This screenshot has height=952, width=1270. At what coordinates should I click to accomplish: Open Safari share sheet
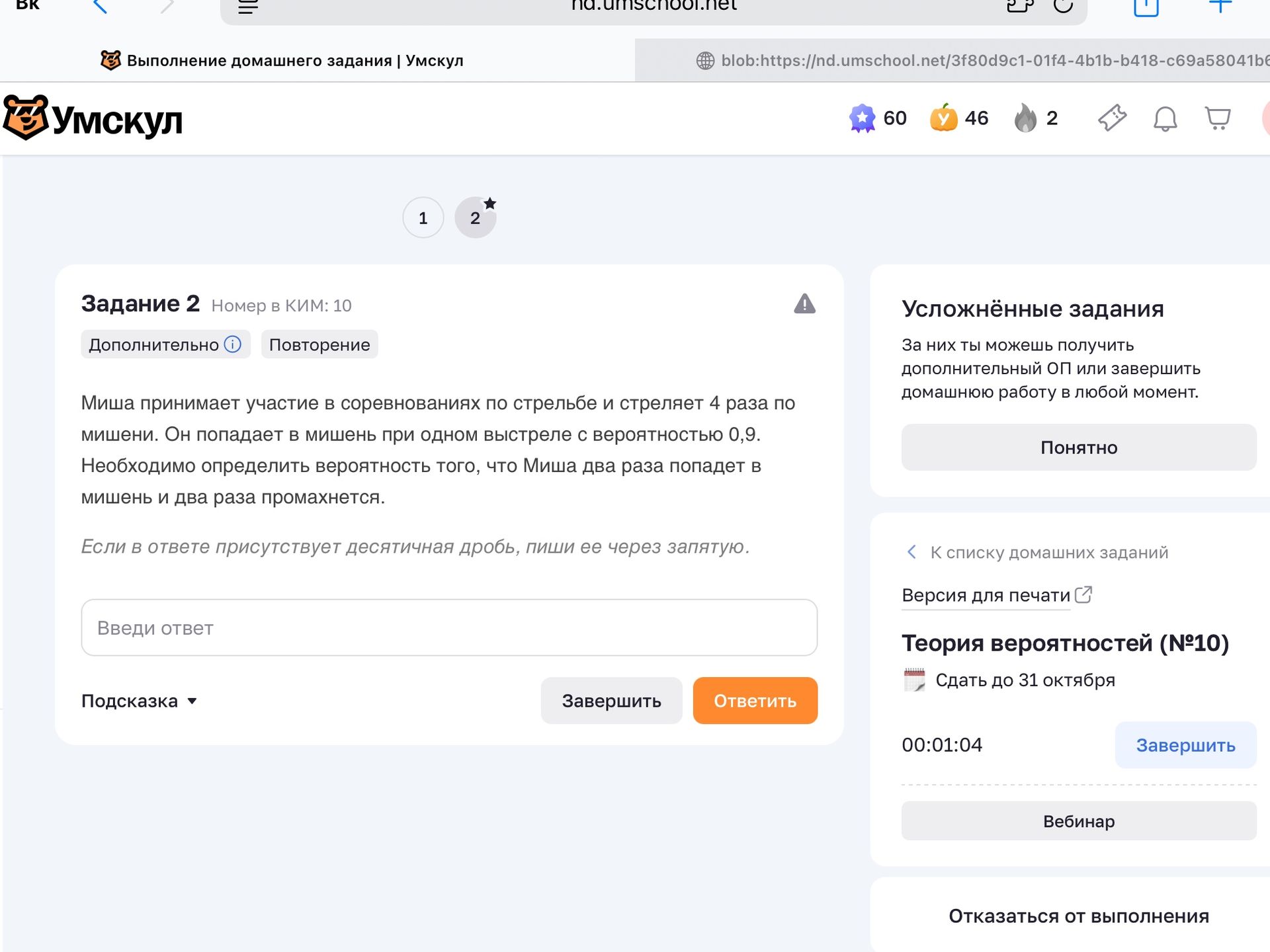coord(1146,7)
